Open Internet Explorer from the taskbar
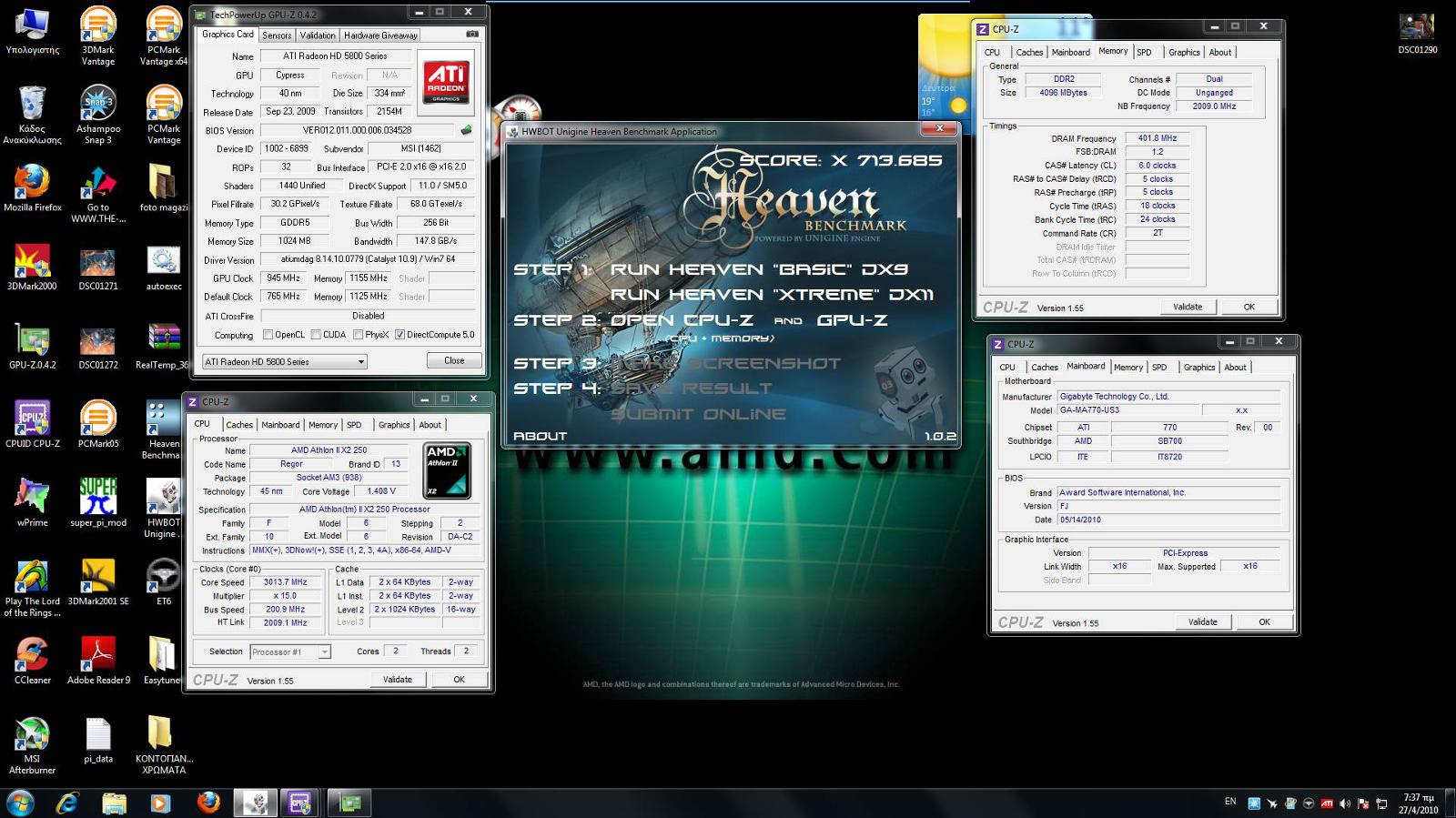This screenshot has width=1456, height=818. [x=67, y=803]
